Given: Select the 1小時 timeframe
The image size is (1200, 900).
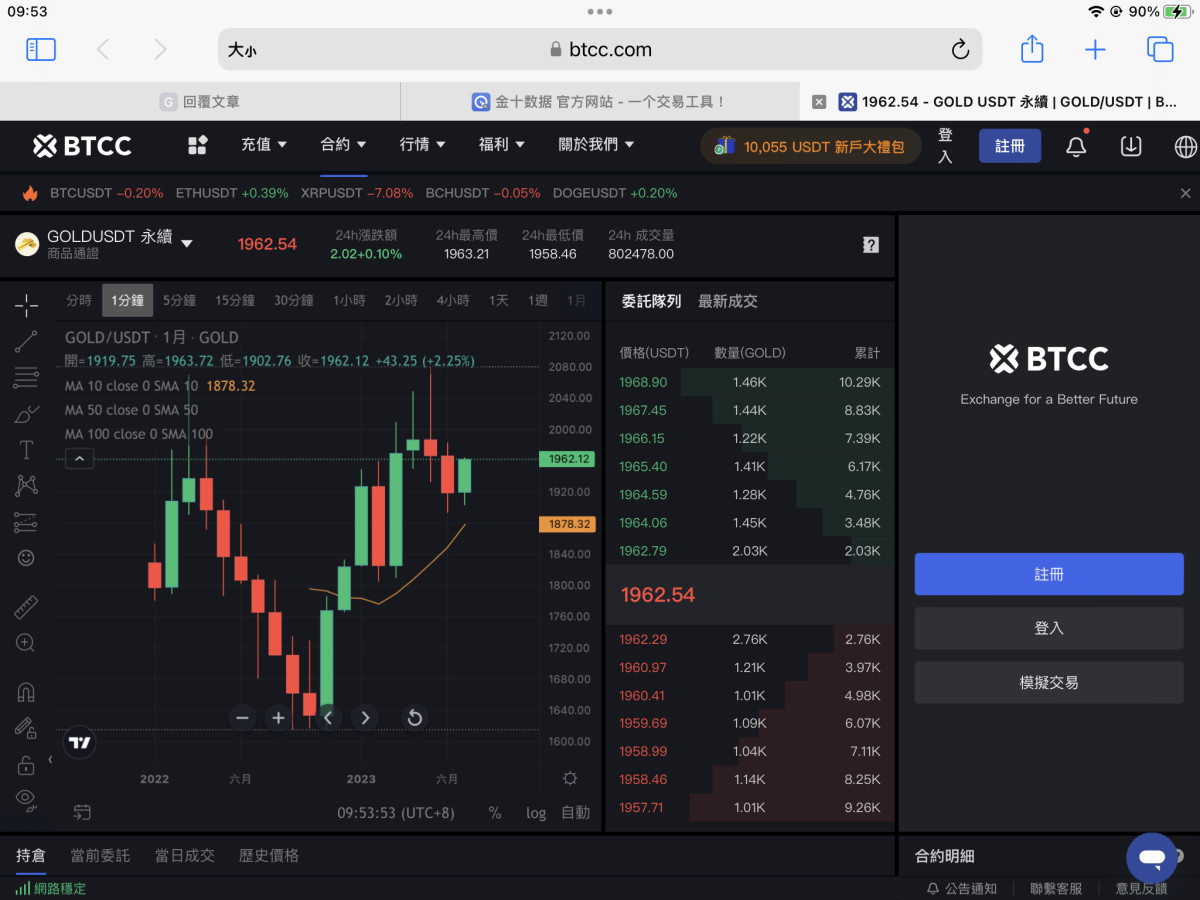Looking at the screenshot, I should coord(349,300).
